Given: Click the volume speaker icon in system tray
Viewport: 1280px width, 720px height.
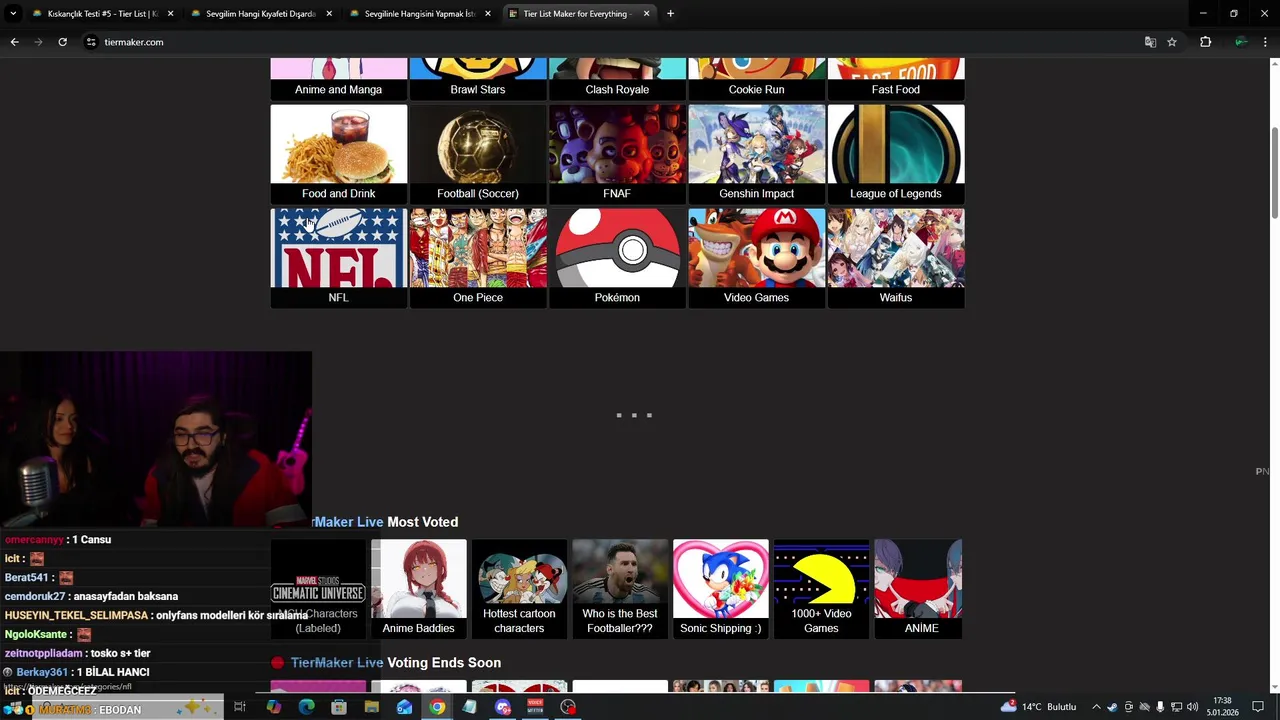Looking at the screenshot, I should [x=1193, y=707].
